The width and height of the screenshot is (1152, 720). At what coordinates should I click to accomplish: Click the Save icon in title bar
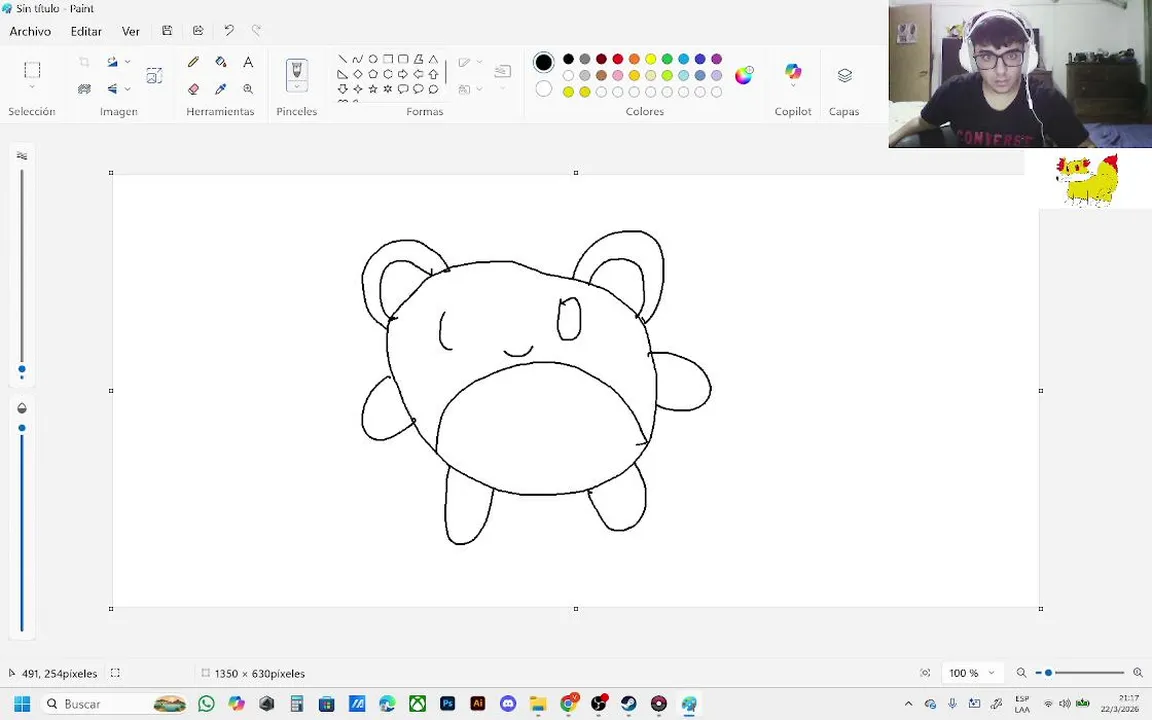[167, 31]
